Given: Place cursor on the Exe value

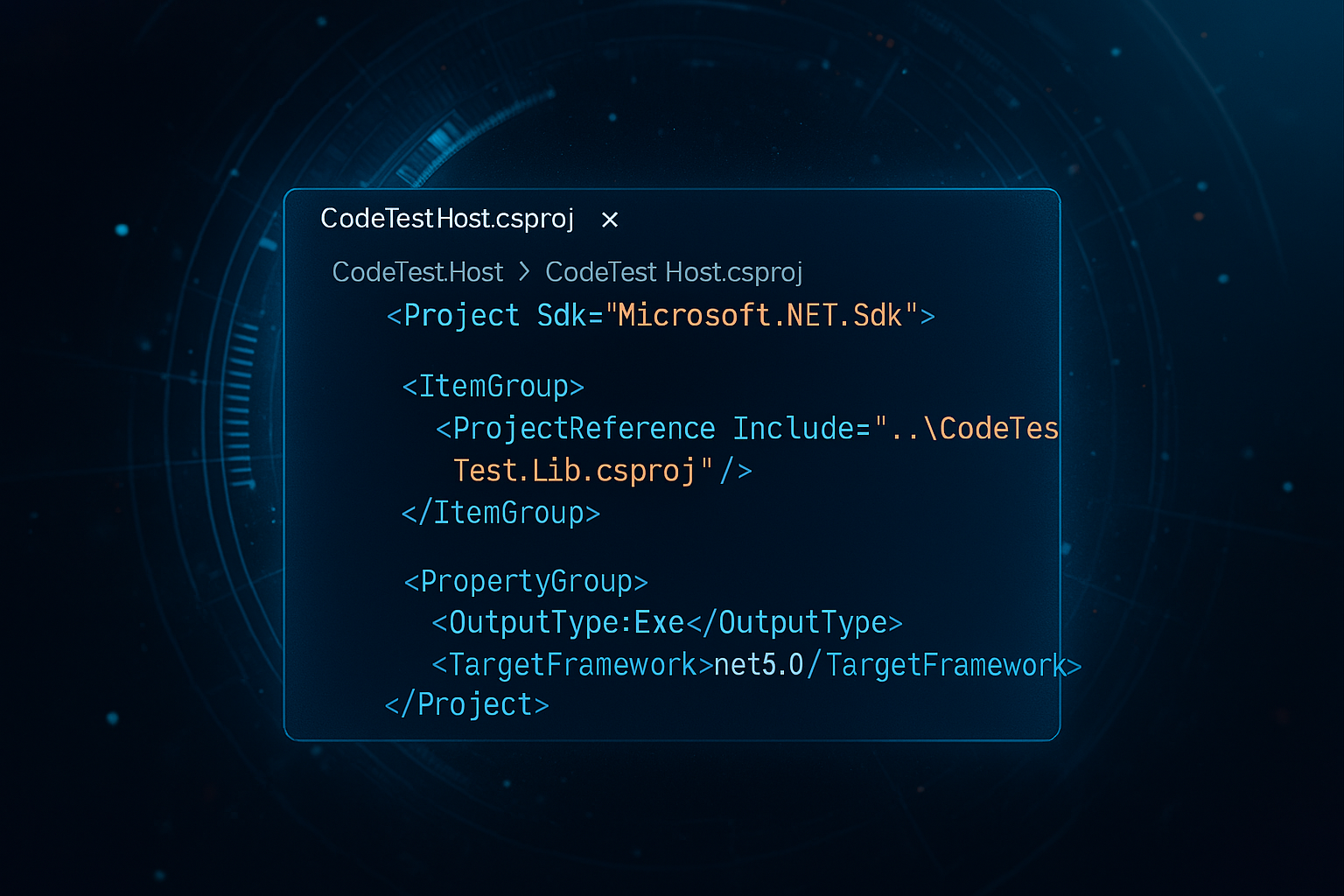Looking at the screenshot, I should click(659, 622).
